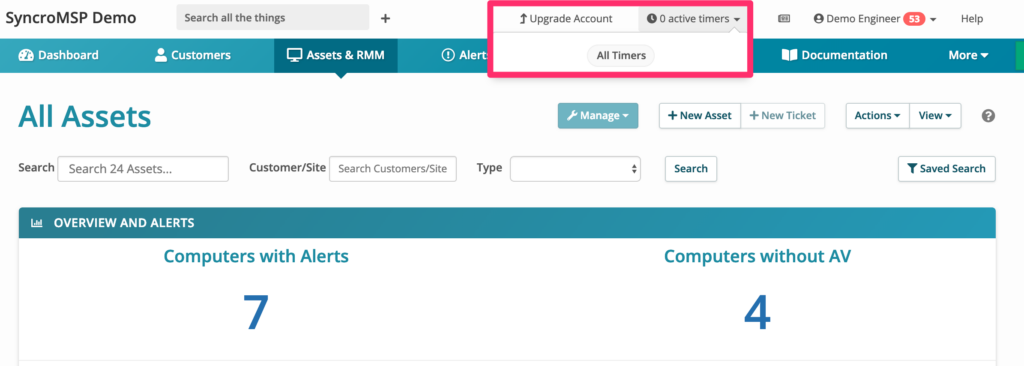Select the Assets & RMM tab
The height and width of the screenshot is (366, 1024).
pyautogui.click(x=336, y=55)
